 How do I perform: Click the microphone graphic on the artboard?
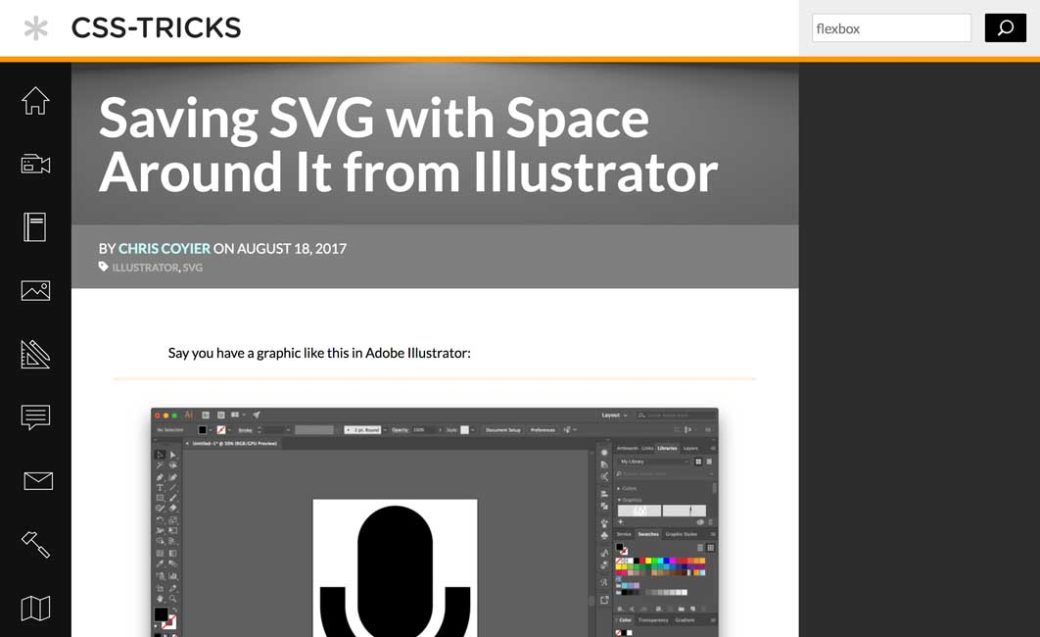[x=395, y=570]
